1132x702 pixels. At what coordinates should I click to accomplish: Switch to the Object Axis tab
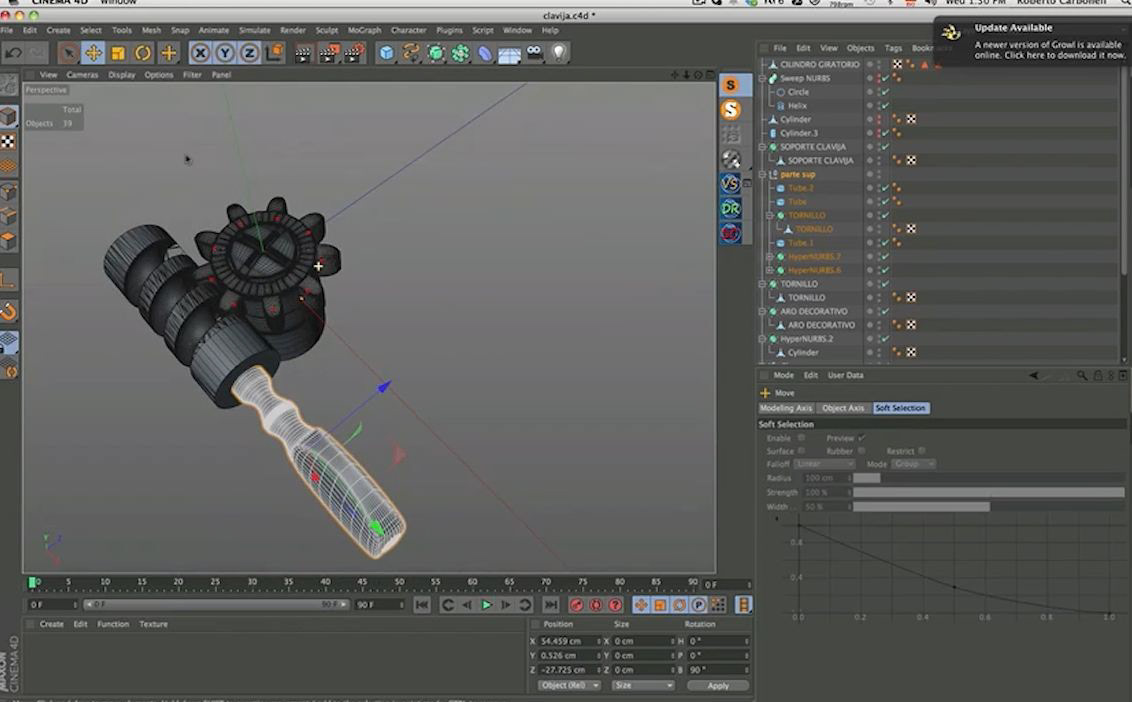pyautogui.click(x=843, y=408)
